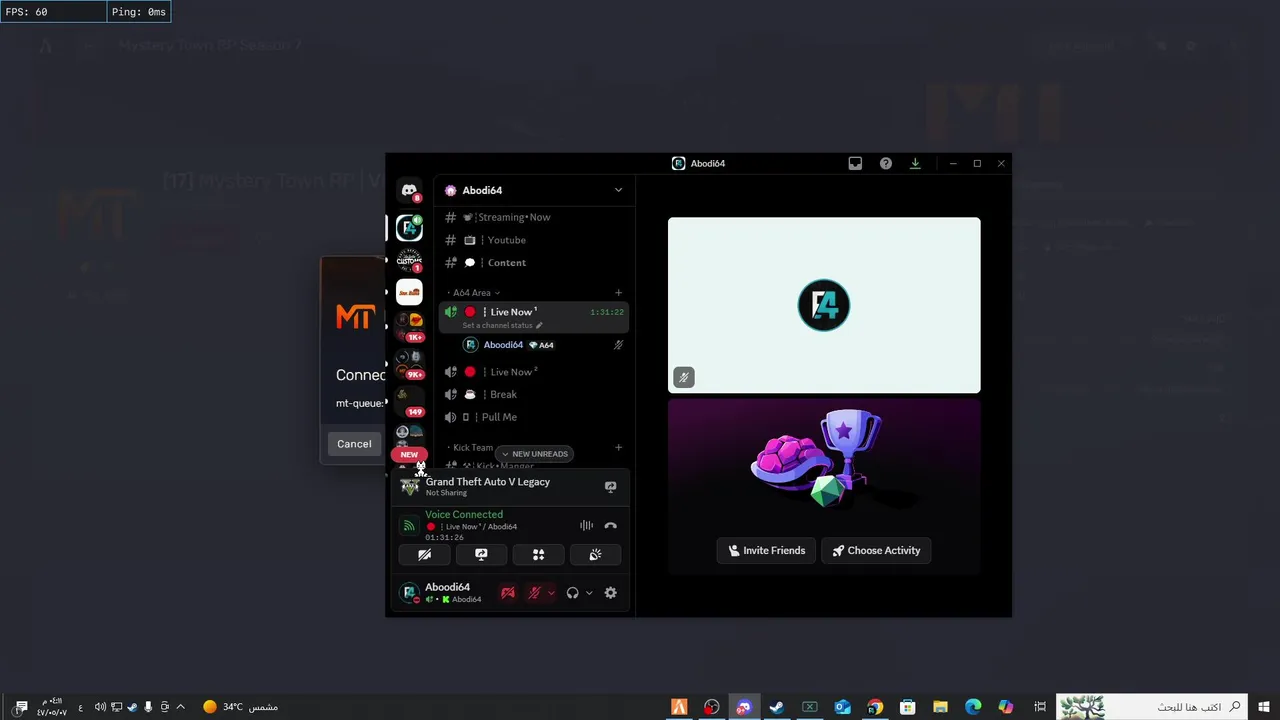
Task: Open File Explorer from taskbar
Action: coord(940,707)
